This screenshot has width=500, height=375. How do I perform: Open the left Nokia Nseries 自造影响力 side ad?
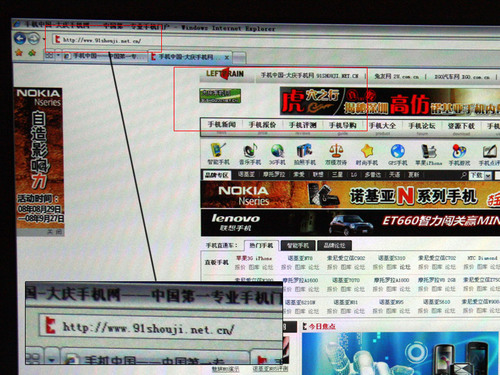(x=40, y=158)
